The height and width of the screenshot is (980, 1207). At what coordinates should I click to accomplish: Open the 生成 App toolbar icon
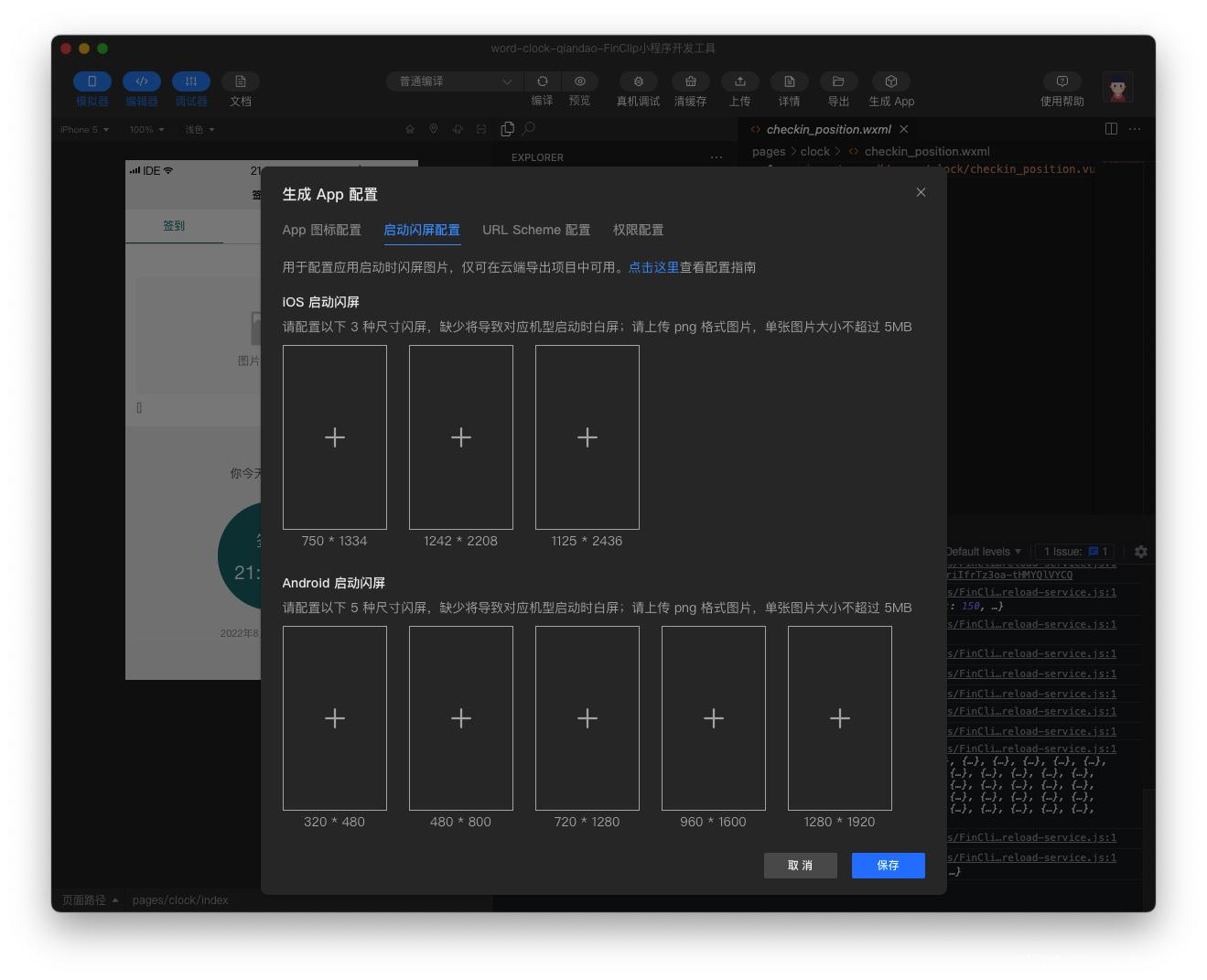[891, 81]
